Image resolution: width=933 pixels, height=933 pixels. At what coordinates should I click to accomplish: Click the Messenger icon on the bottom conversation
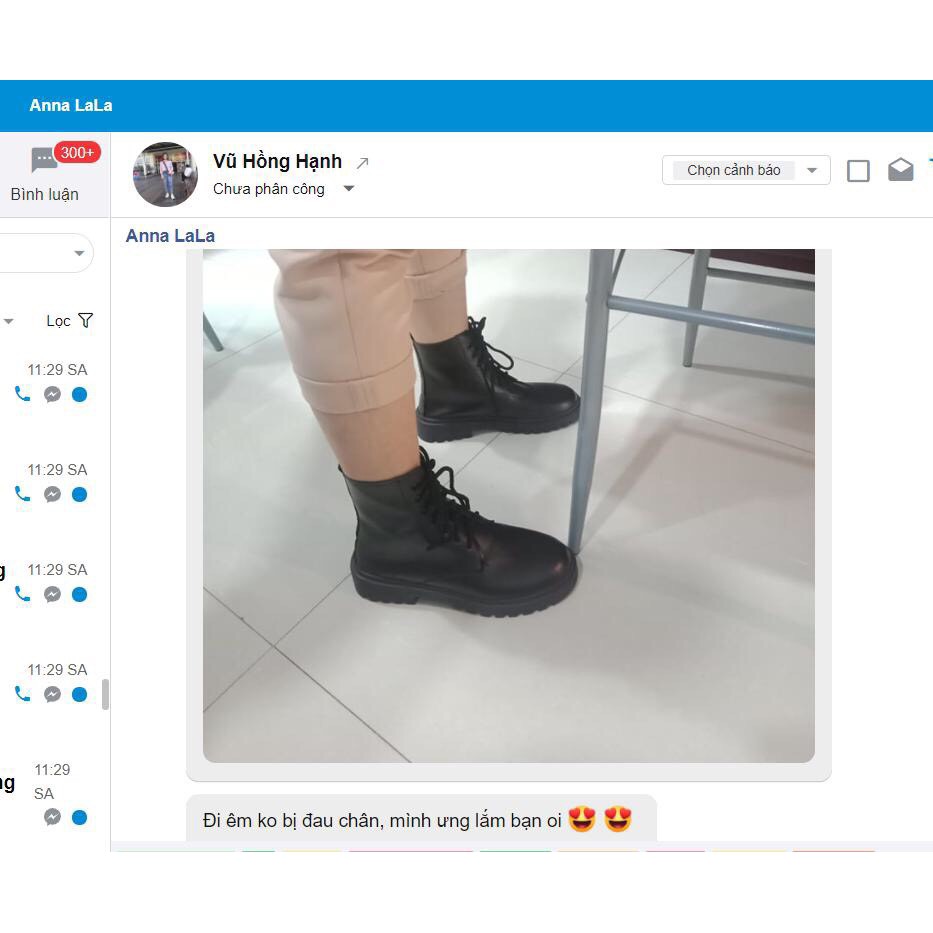pyautogui.click(x=52, y=817)
